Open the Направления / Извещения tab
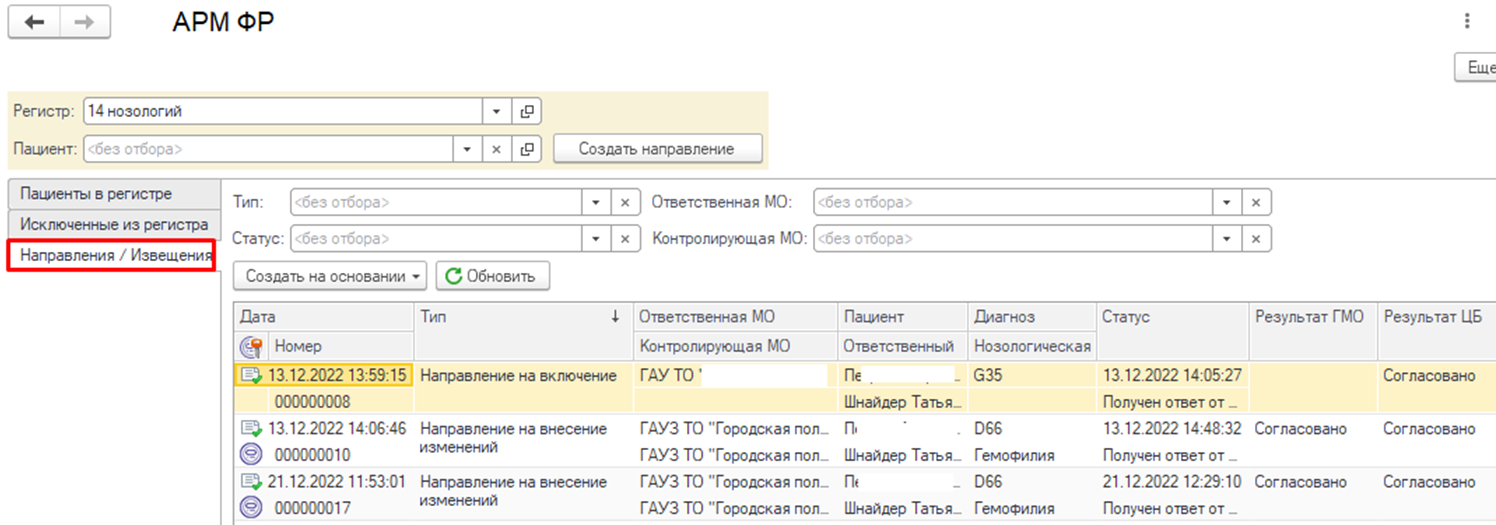The width and height of the screenshot is (1496, 525). click(112, 256)
